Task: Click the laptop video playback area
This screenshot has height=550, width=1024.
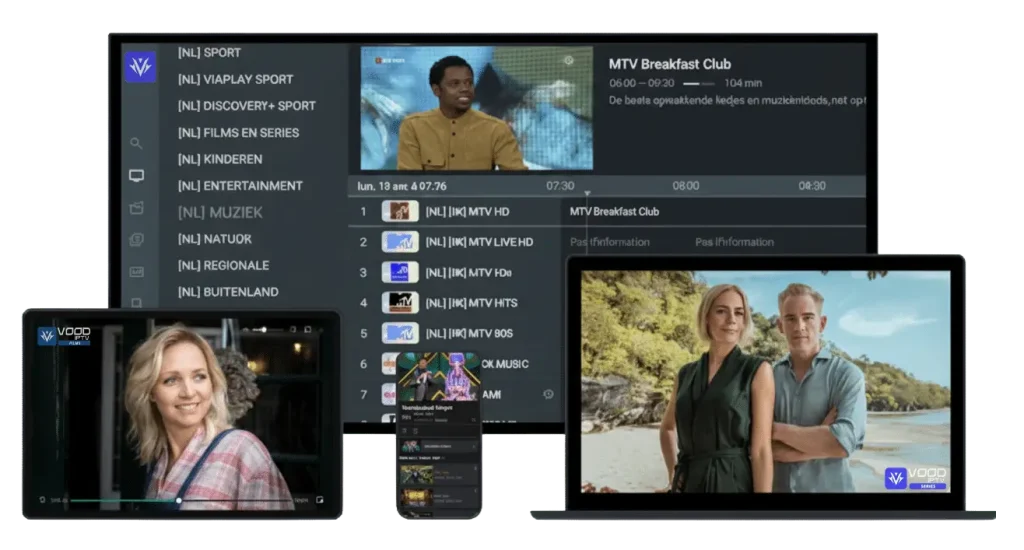Action: click(x=765, y=381)
